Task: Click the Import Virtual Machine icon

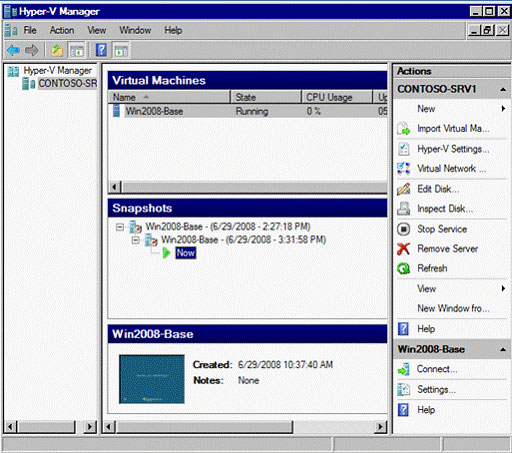Action: coord(404,129)
